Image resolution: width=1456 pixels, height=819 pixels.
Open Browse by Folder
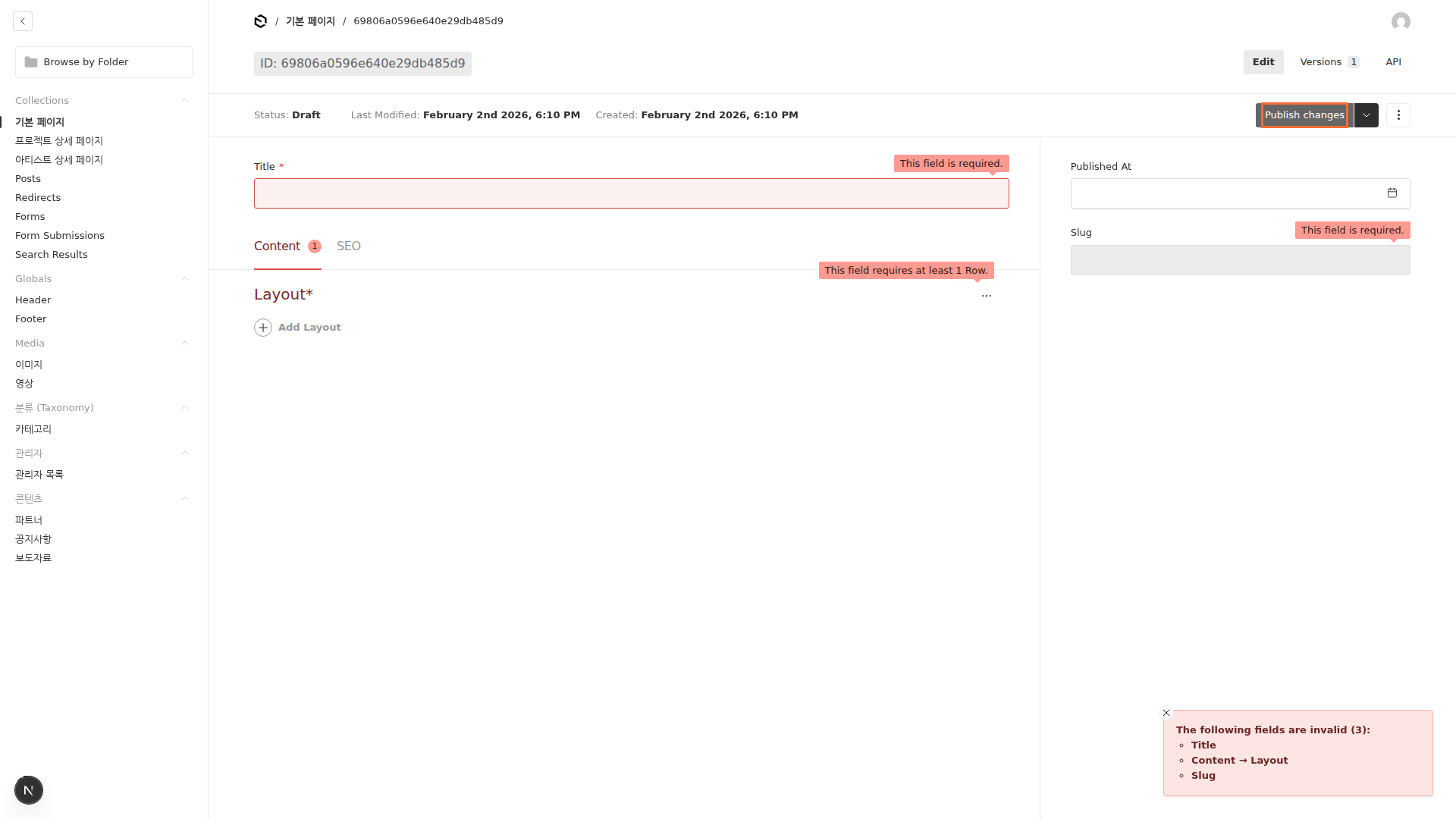pyautogui.click(x=104, y=62)
